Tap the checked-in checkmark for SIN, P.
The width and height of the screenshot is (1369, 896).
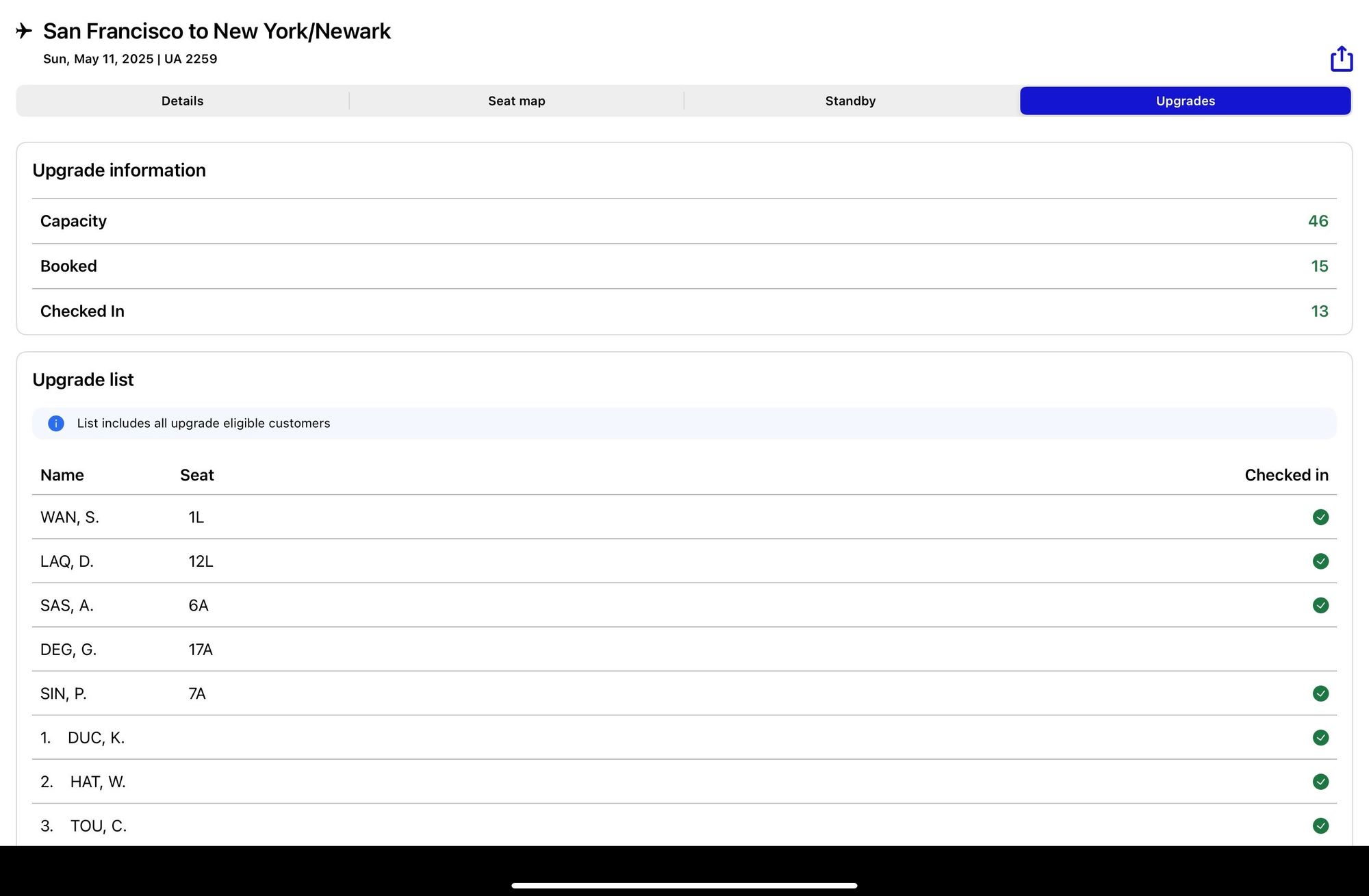tap(1320, 694)
